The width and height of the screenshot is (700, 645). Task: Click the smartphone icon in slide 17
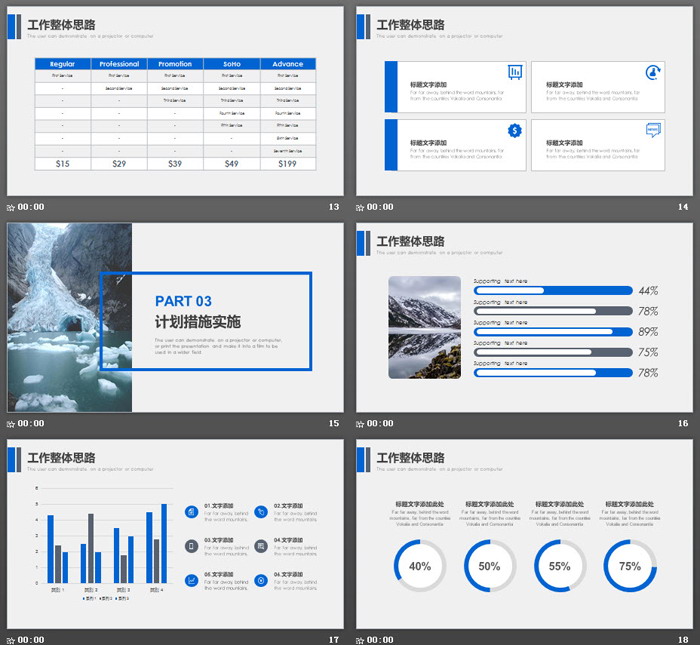click(191, 546)
